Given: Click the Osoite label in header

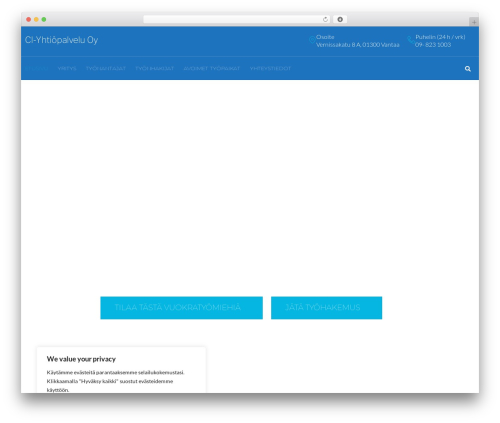Looking at the screenshot, I should click(325, 37).
